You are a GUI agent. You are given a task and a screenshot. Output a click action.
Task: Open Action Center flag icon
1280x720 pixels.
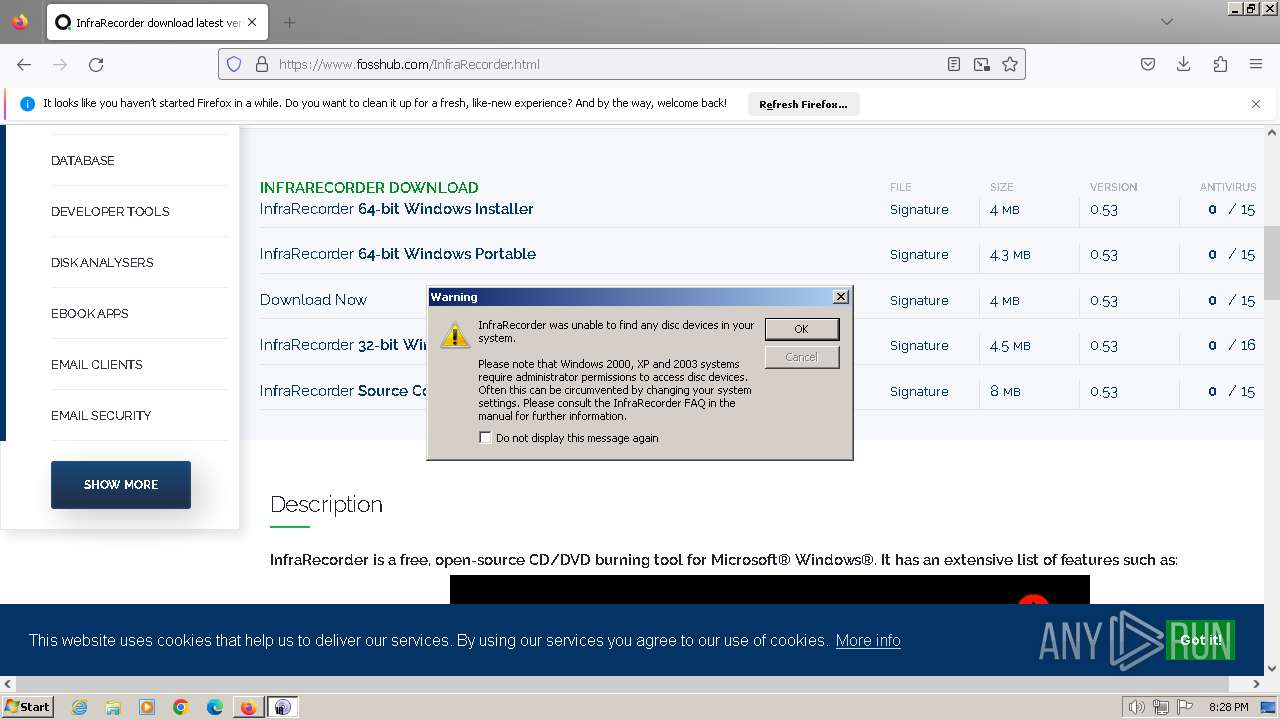coord(1183,707)
